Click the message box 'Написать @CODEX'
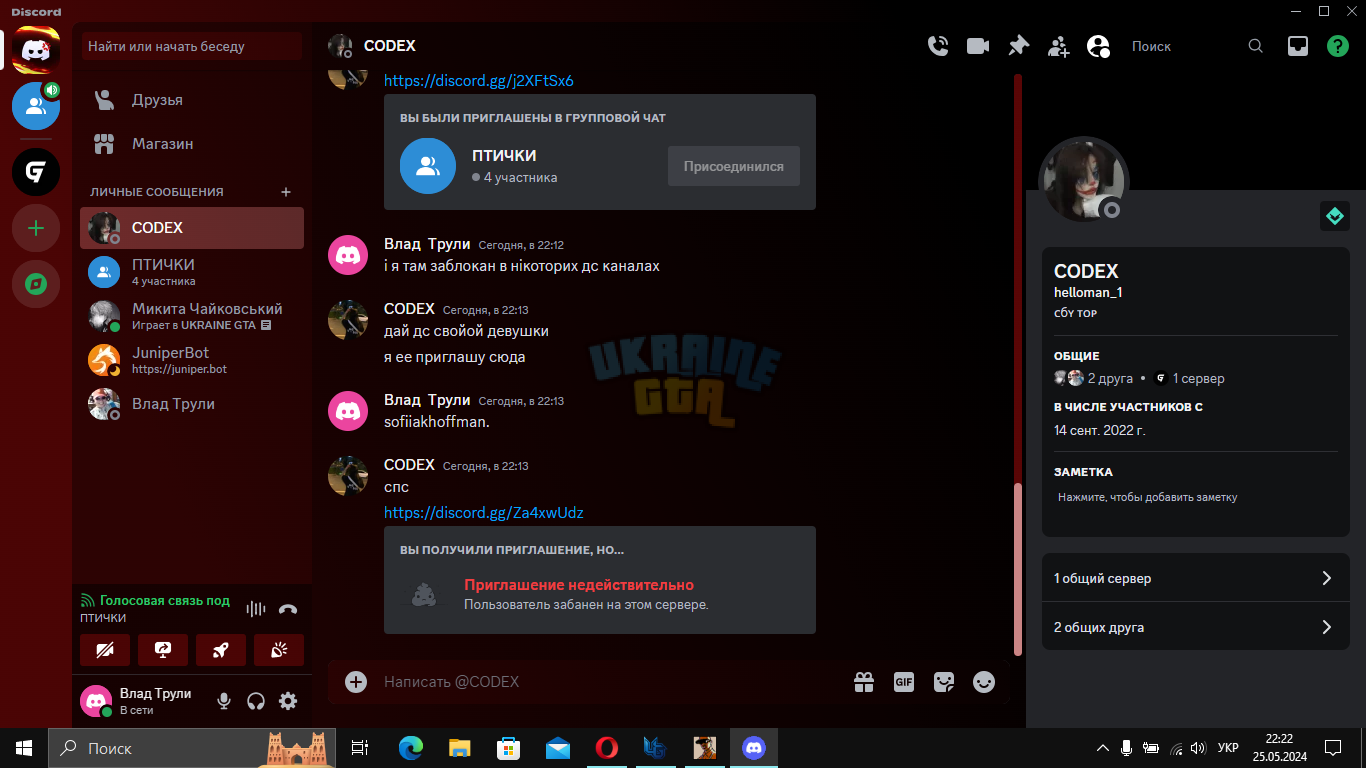 (610, 682)
